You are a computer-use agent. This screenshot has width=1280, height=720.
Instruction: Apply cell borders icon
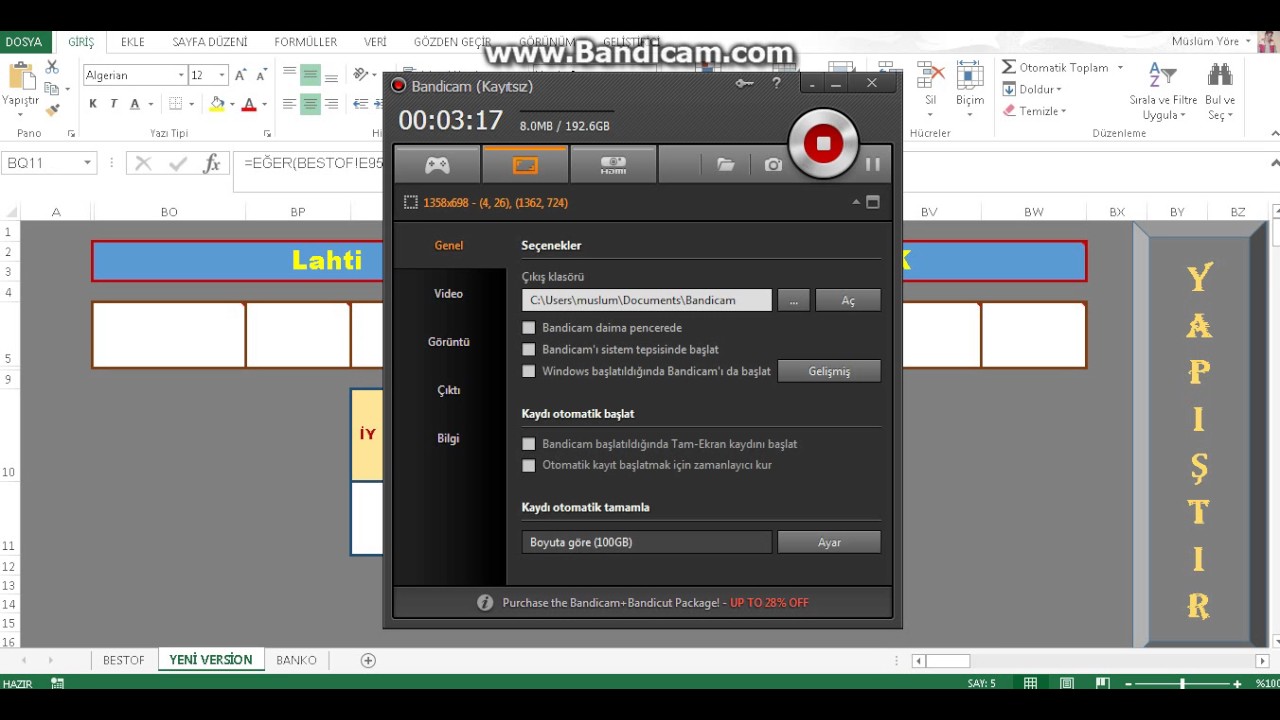coord(176,104)
